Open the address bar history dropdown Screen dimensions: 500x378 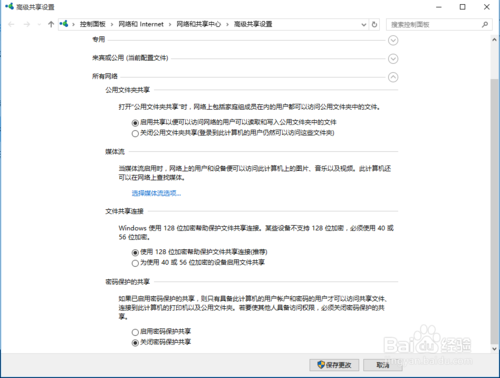(364, 24)
